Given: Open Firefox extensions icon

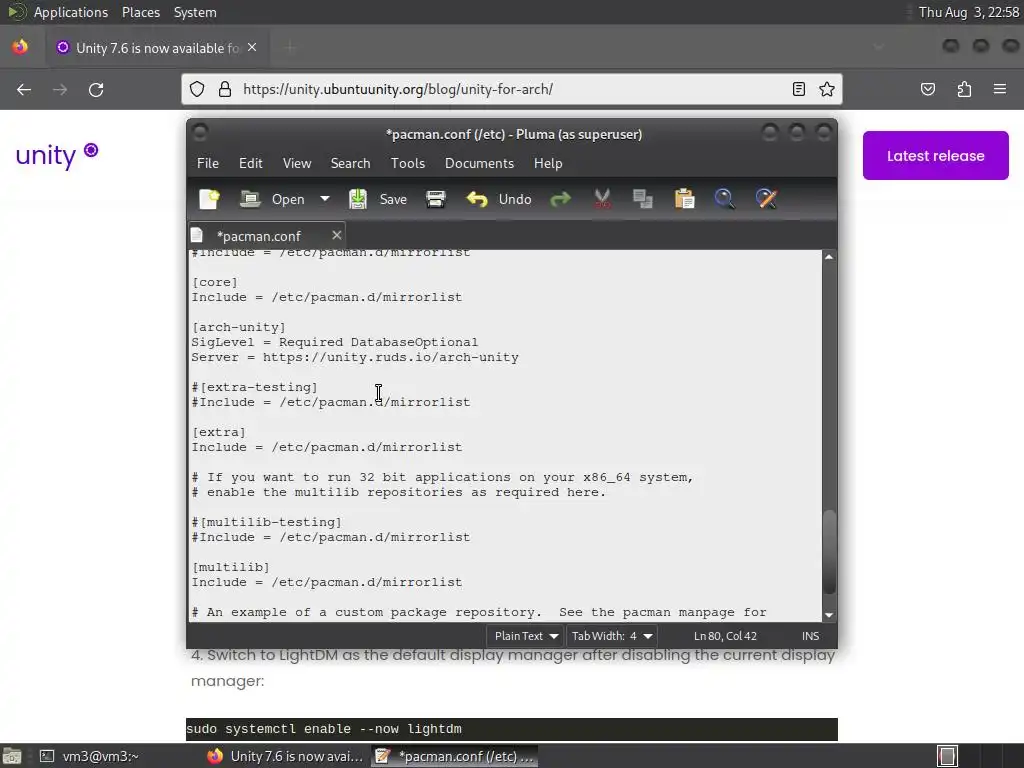Looking at the screenshot, I should 964,89.
